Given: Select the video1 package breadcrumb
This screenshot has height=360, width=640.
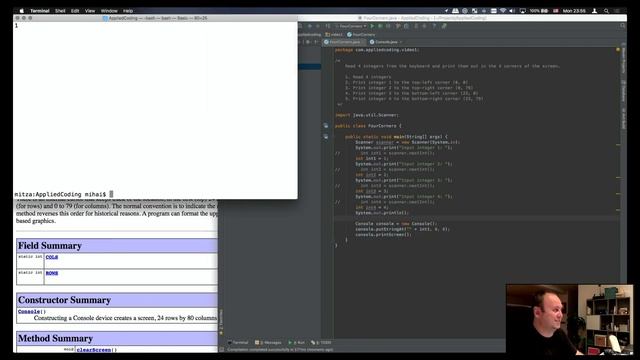Looking at the screenshot, I should (334, 35).
